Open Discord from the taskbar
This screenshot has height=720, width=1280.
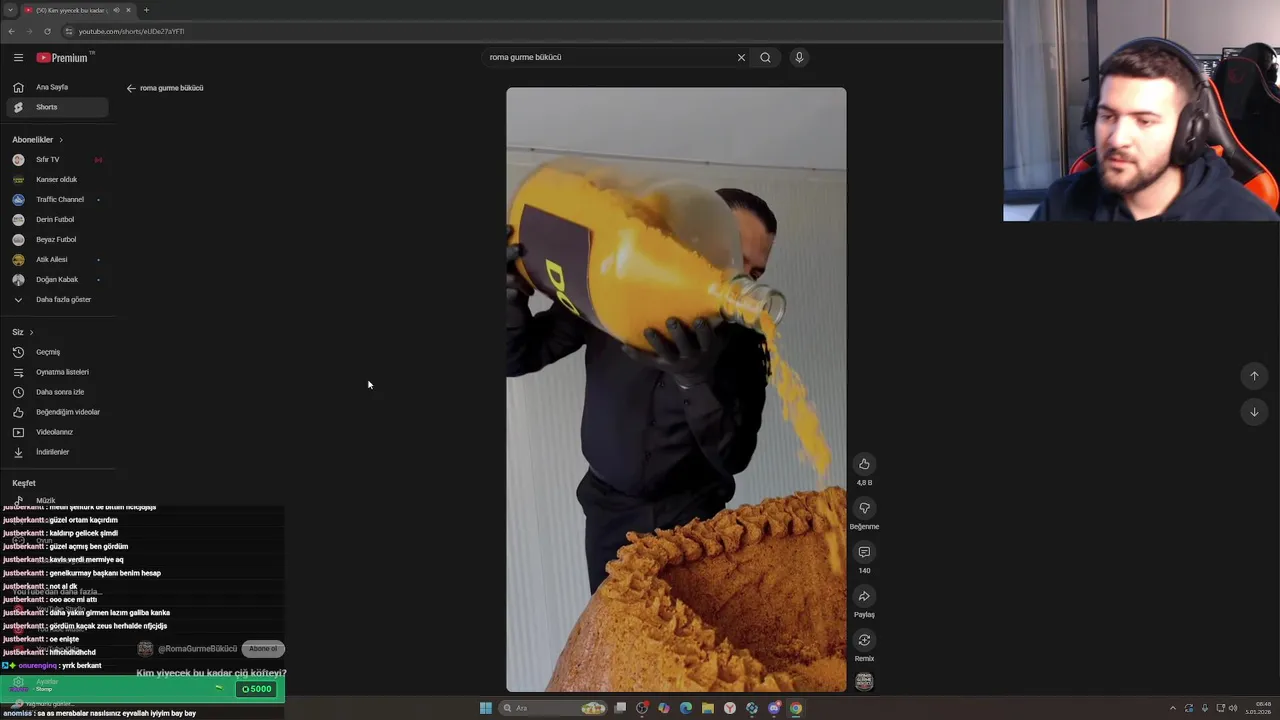(774, 708)
